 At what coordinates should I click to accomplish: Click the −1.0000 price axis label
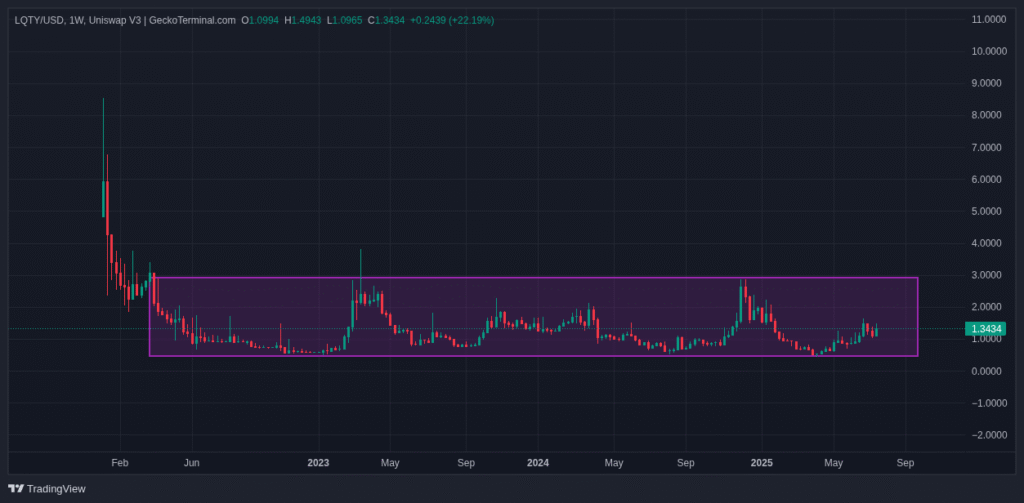[989, 403]
